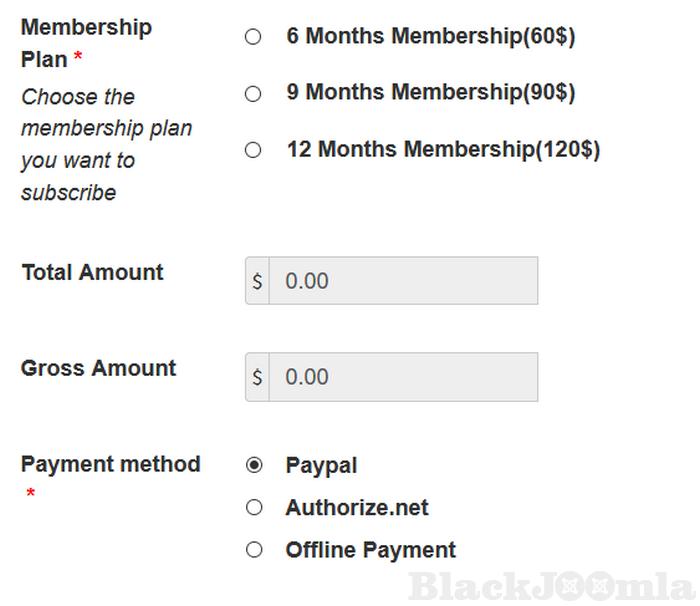This screenshot has width=700, height=606.
Task: Click the dollar sign beside Gross Amount
Action: pos(257,377)
